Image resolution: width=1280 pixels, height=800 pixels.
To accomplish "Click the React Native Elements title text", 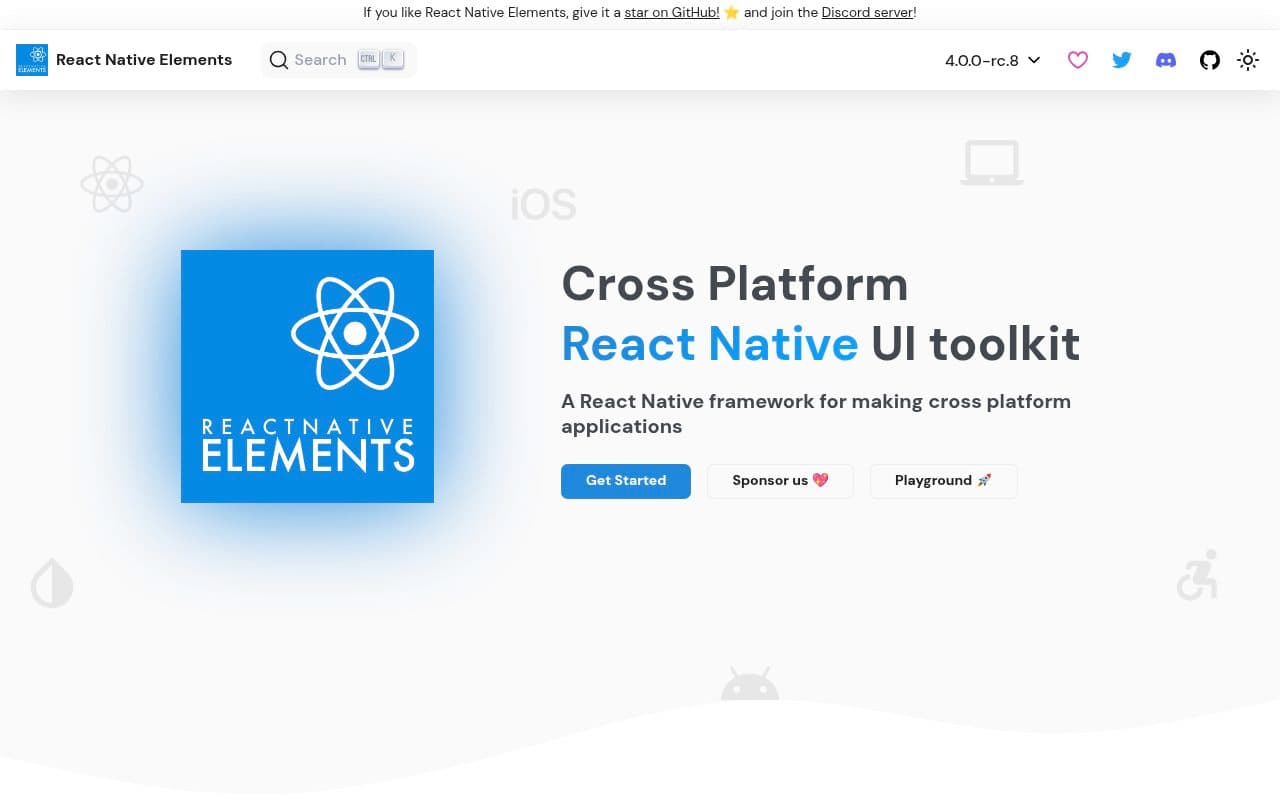I will (144, 60).
